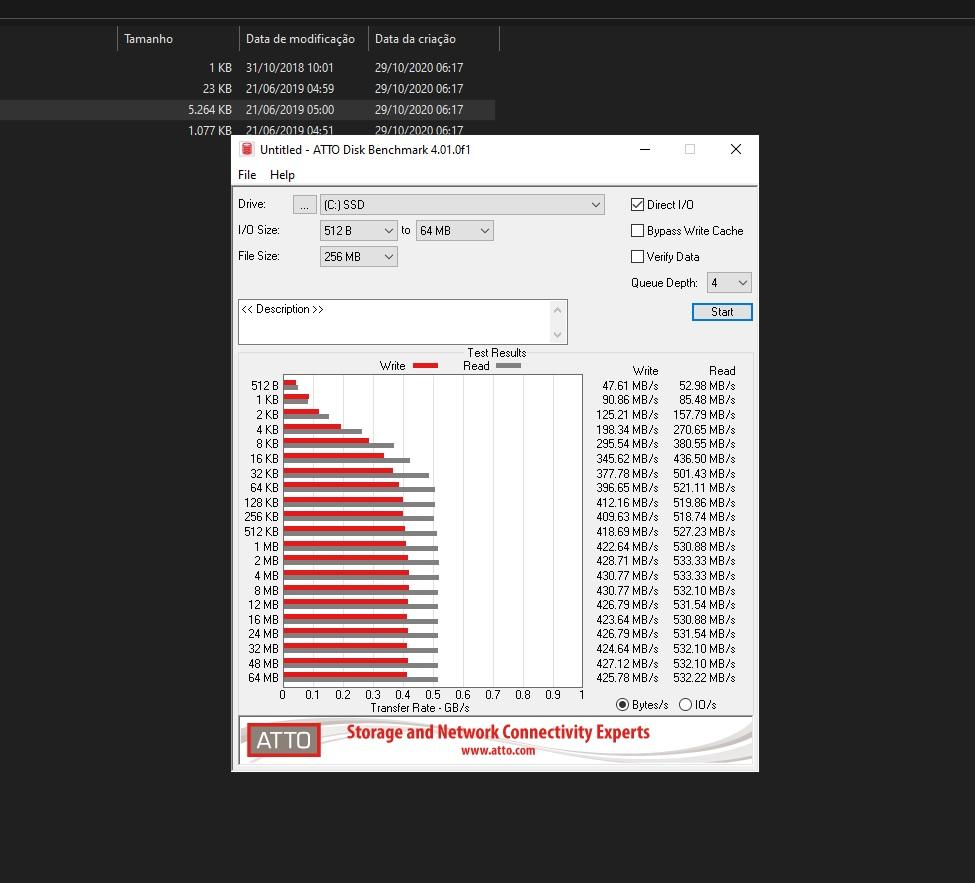Enable the Verify Data checkbox
This screenshot has height=883, width=975.
pos(637,257)
